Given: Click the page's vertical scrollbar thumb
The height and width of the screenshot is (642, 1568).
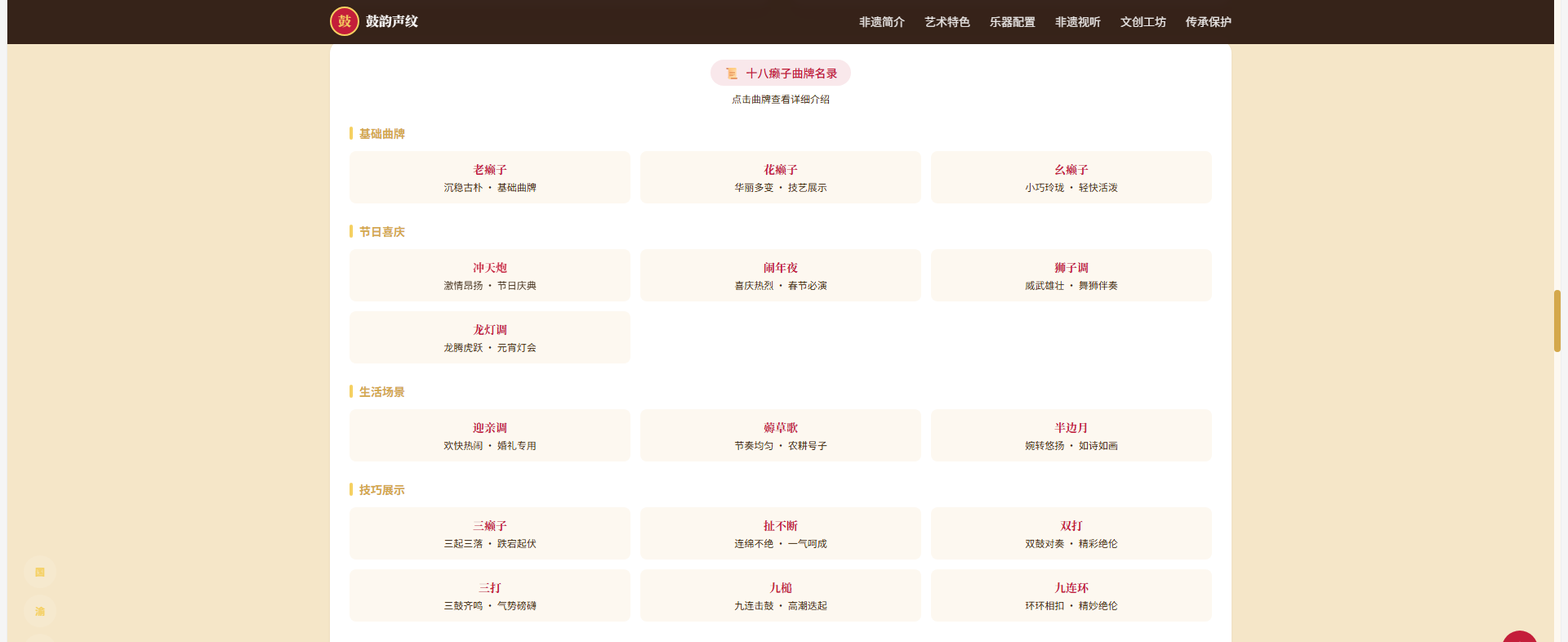Looking at the screenshot, I should pyautogui.click(x=1557, y=321).
